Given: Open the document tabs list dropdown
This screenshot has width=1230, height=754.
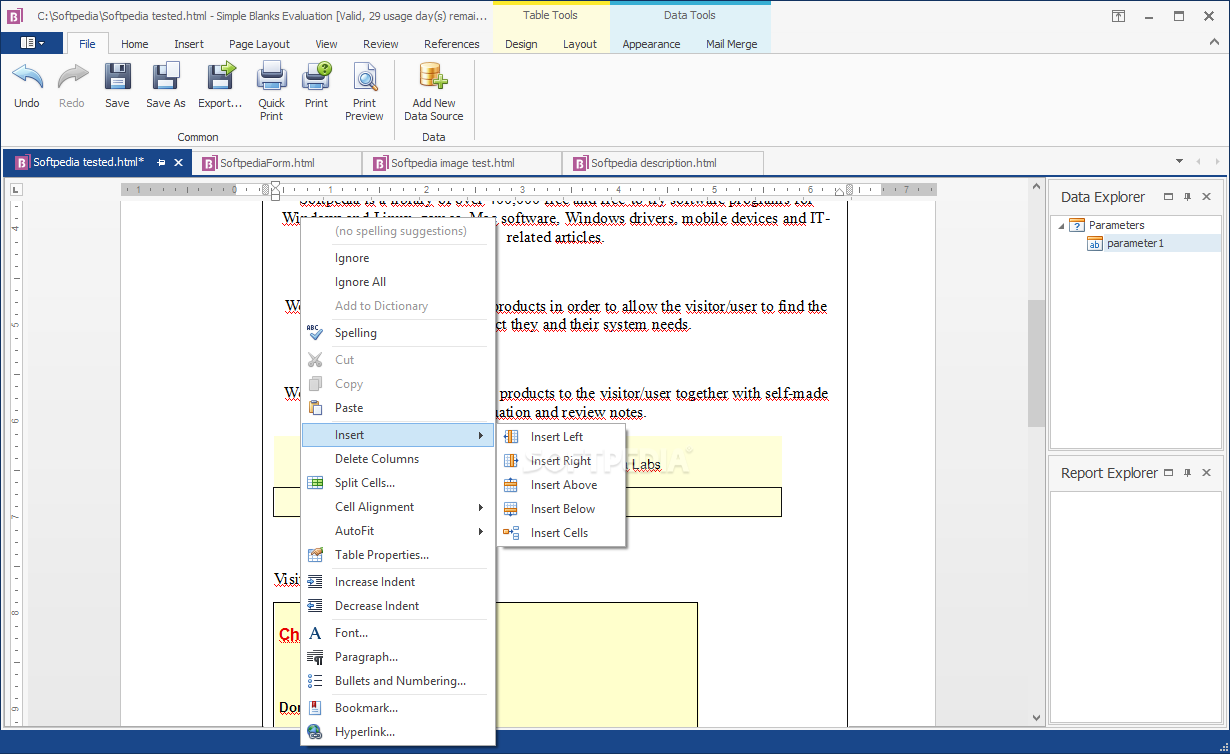Looking at the screenshot, I should [x=1179, y=162].
